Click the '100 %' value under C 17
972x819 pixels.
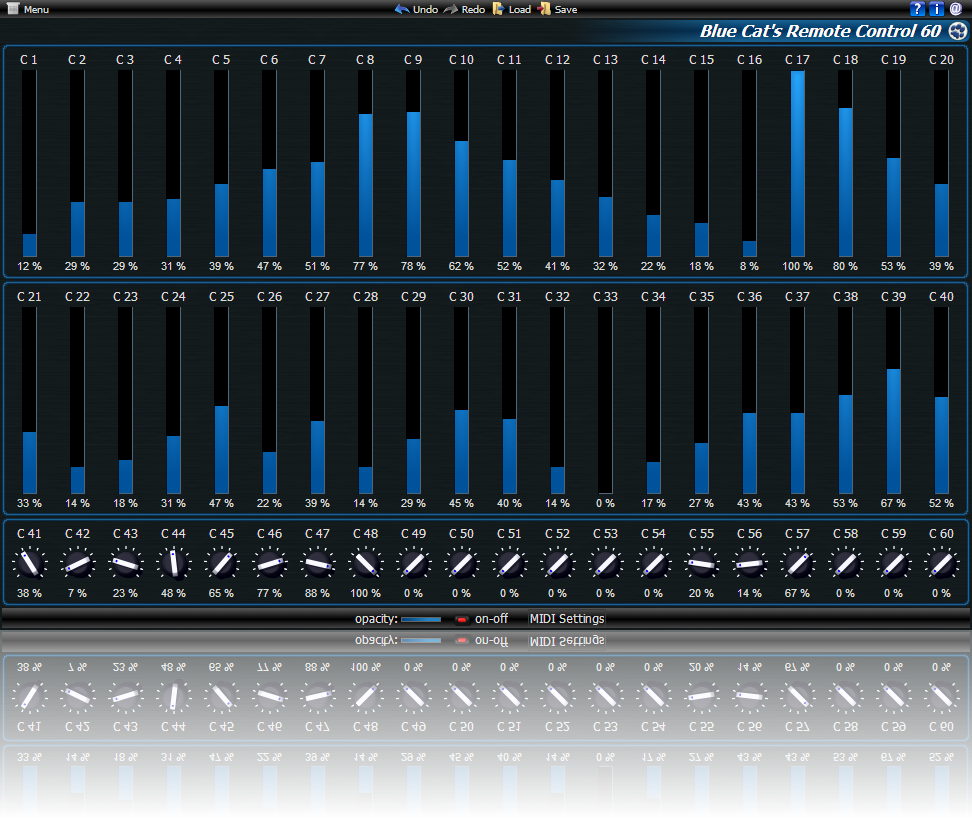coord(797,266)
